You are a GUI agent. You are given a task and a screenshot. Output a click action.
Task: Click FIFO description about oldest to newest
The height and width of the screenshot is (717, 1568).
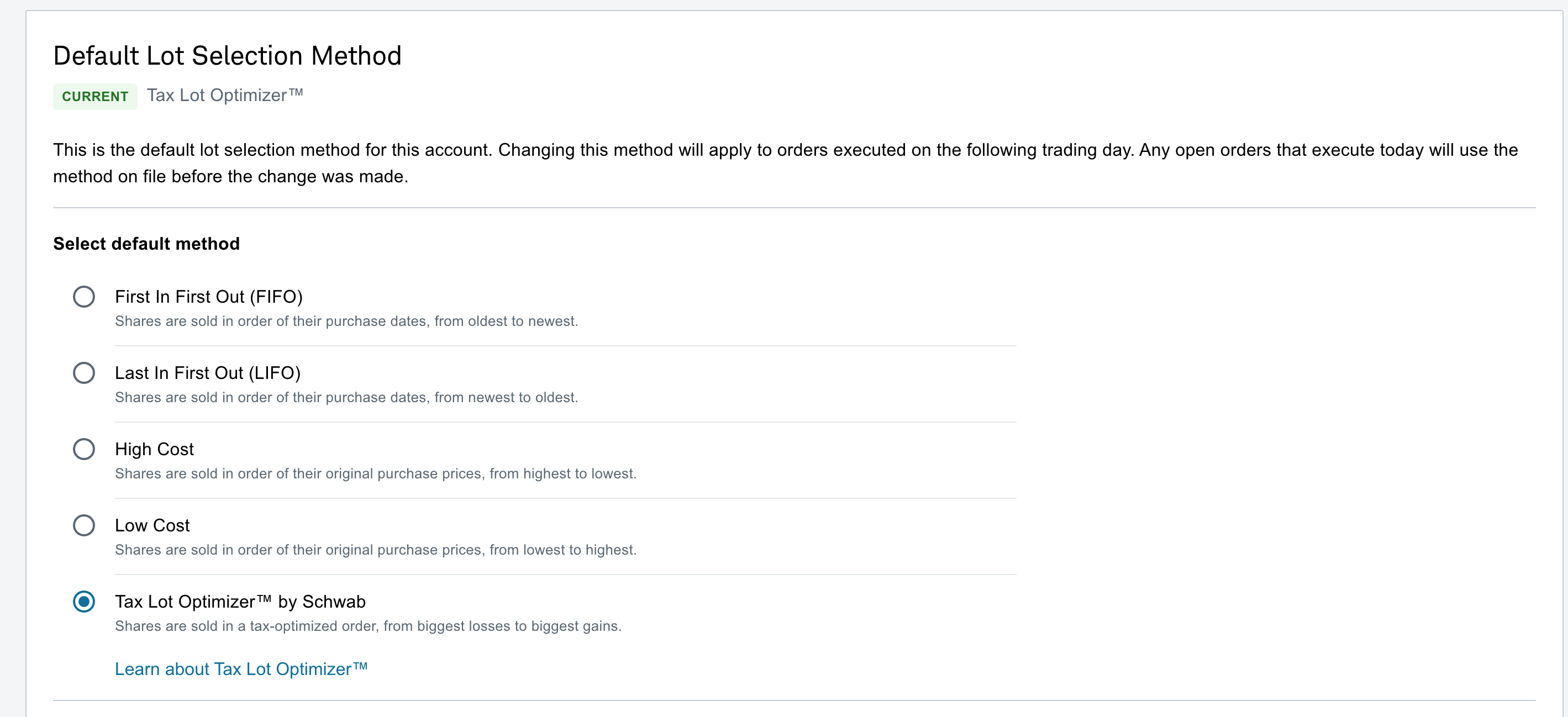pyautogui.click(x=346, y=321)
